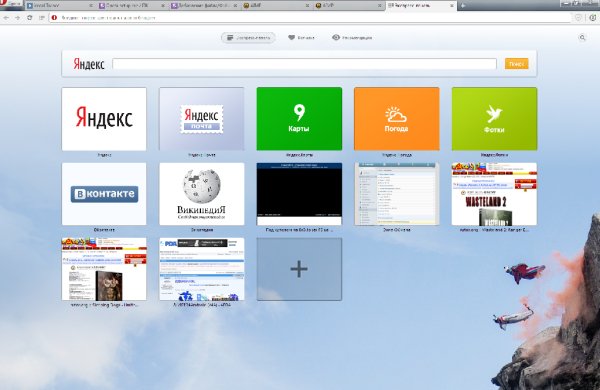600x390 pixels.
Task: Click the Яндекс logo in the search bar
Action: [89, 64]
